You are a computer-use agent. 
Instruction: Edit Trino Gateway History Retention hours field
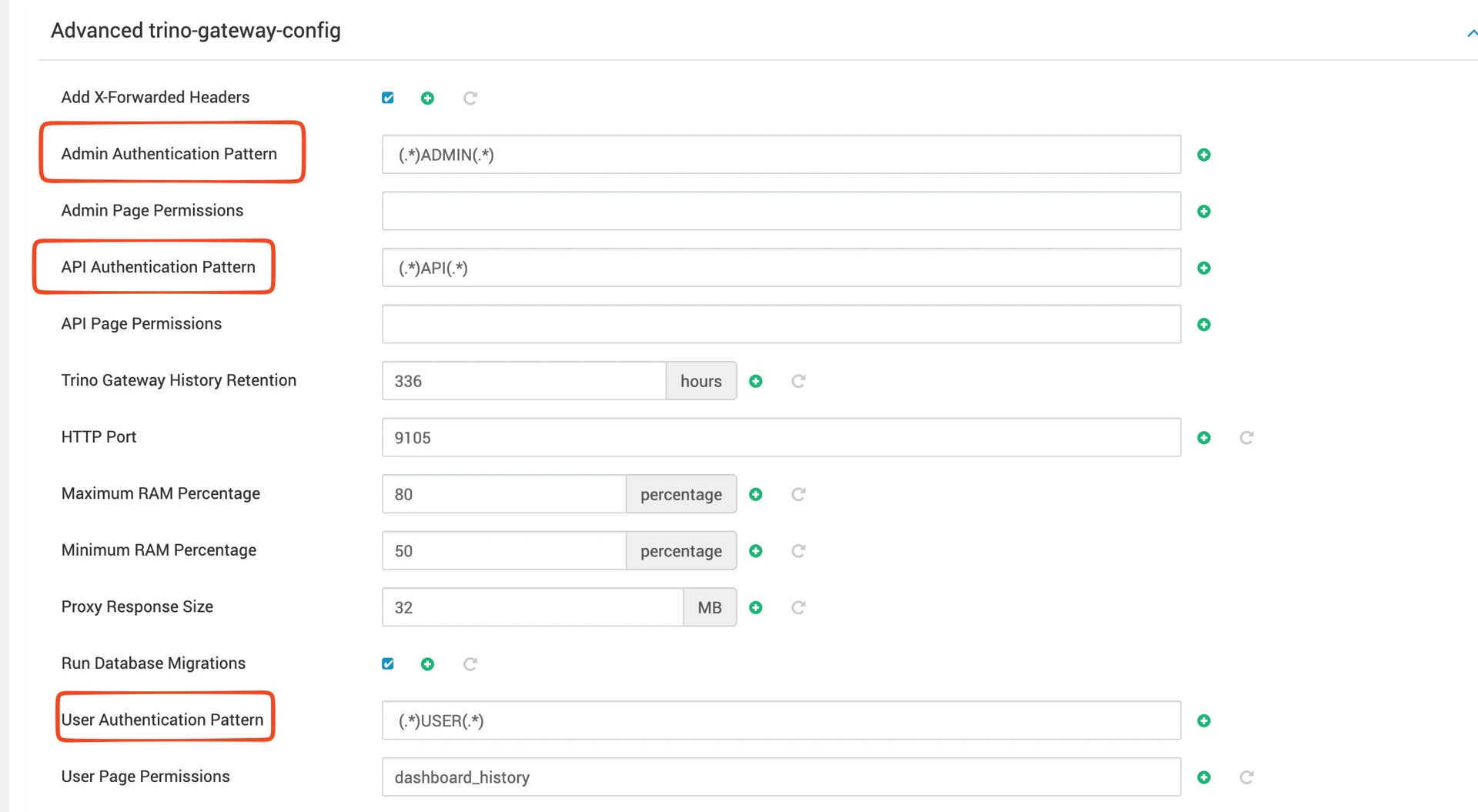click(524, 381)
